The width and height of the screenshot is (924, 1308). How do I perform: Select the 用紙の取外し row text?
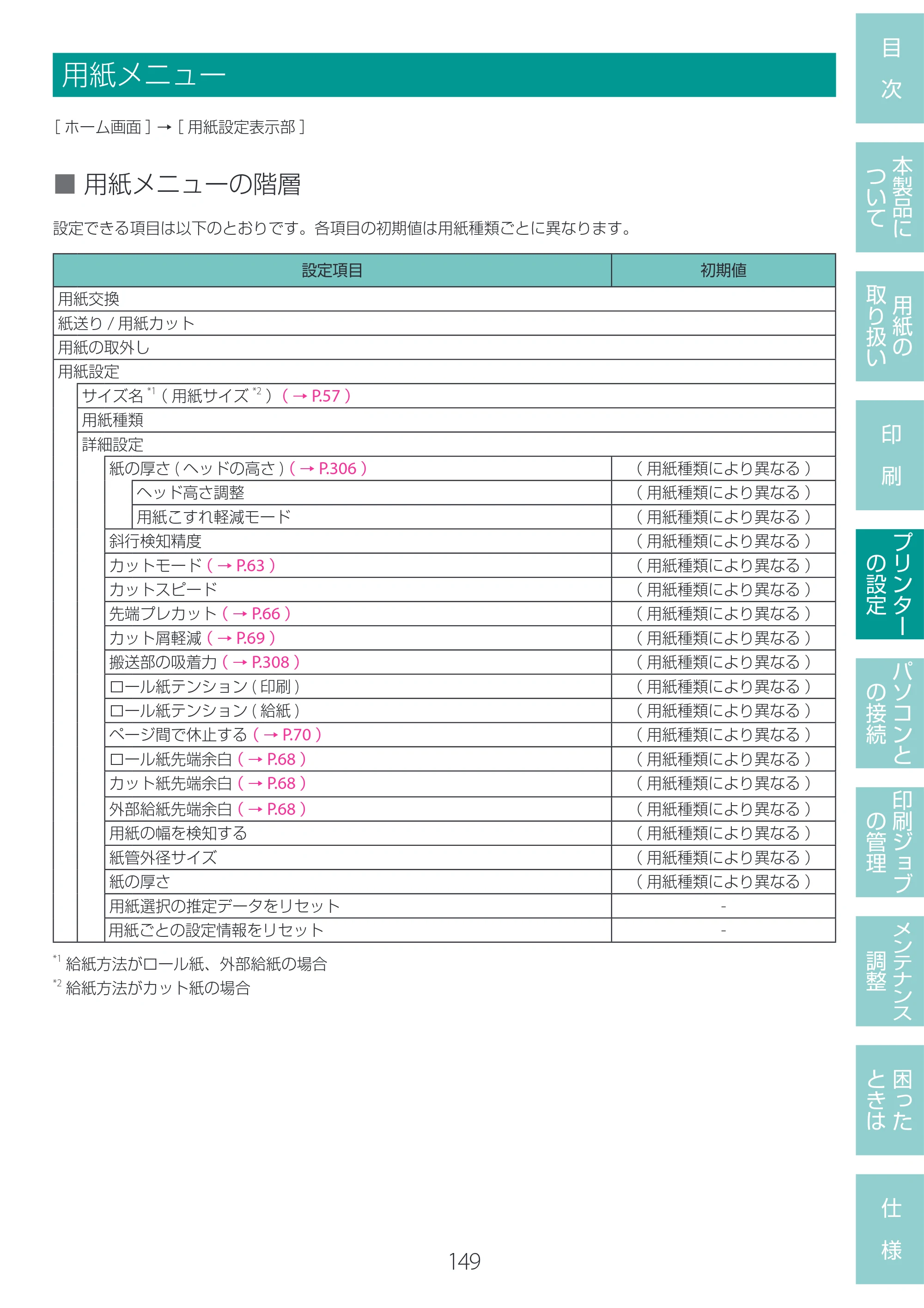tap(103, 347)
